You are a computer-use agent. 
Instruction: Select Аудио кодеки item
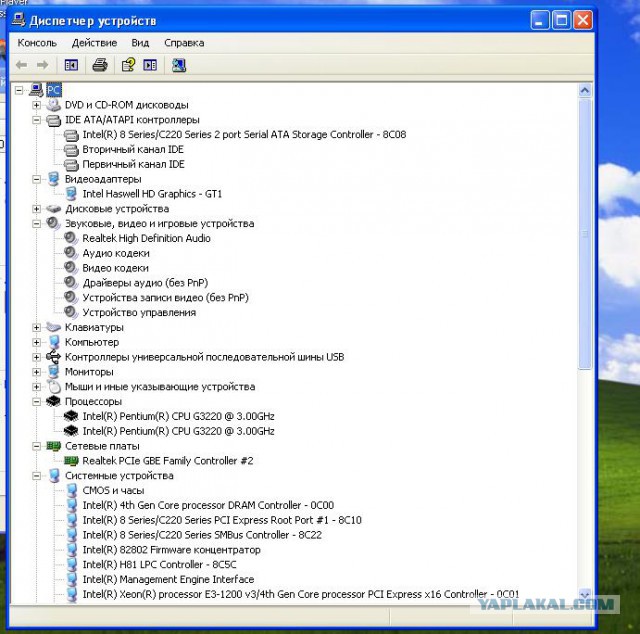pos(116,253)
